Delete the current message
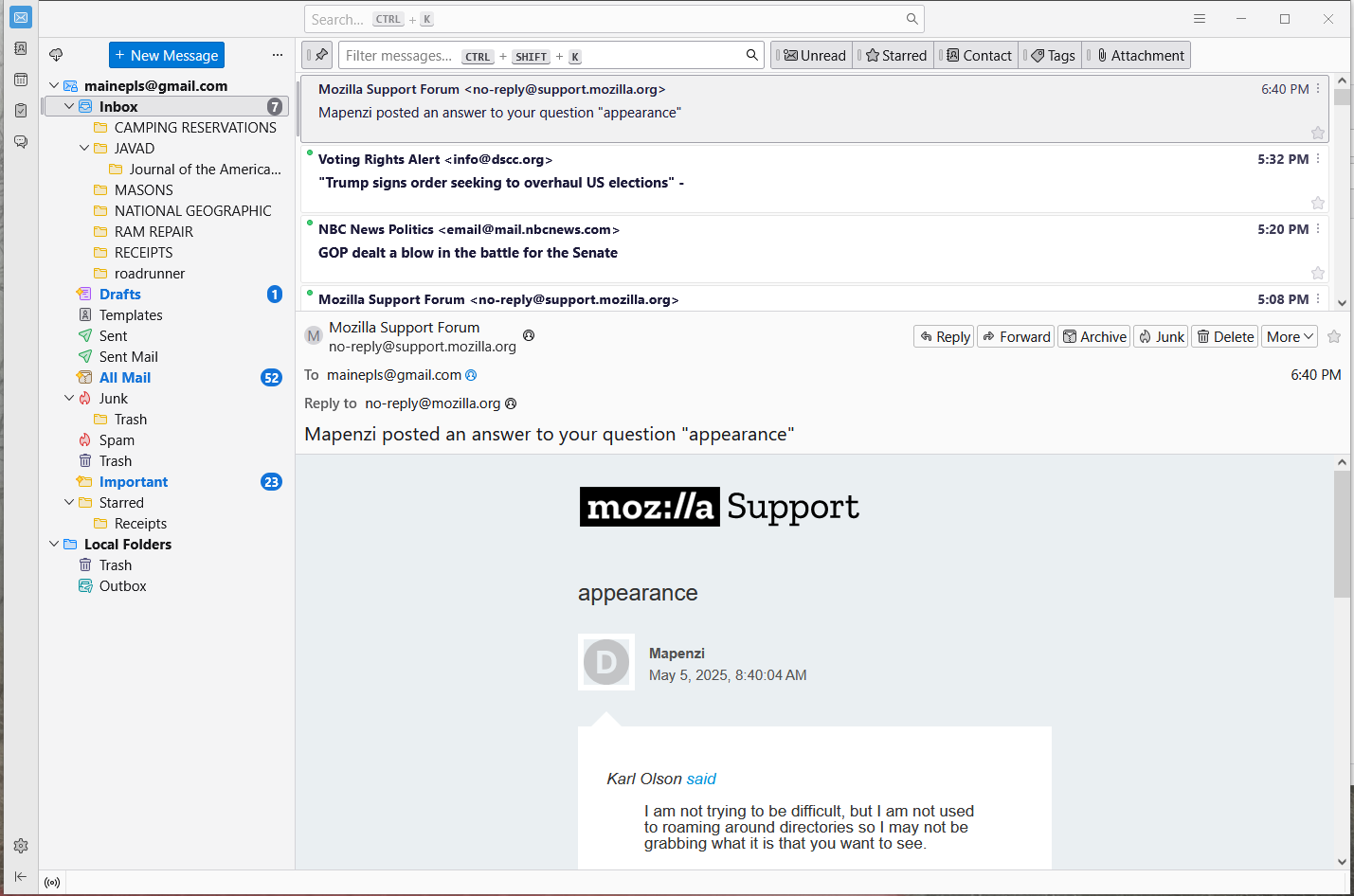The image size is (1354, 896). (x=1224, y=336)
